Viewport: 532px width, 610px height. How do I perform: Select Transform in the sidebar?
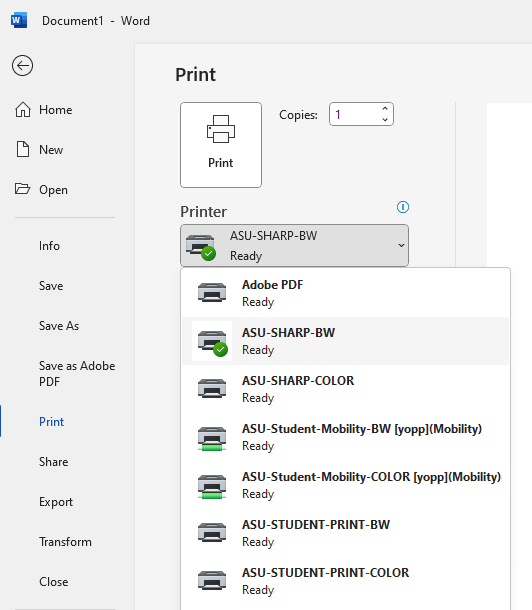point(65,542)
